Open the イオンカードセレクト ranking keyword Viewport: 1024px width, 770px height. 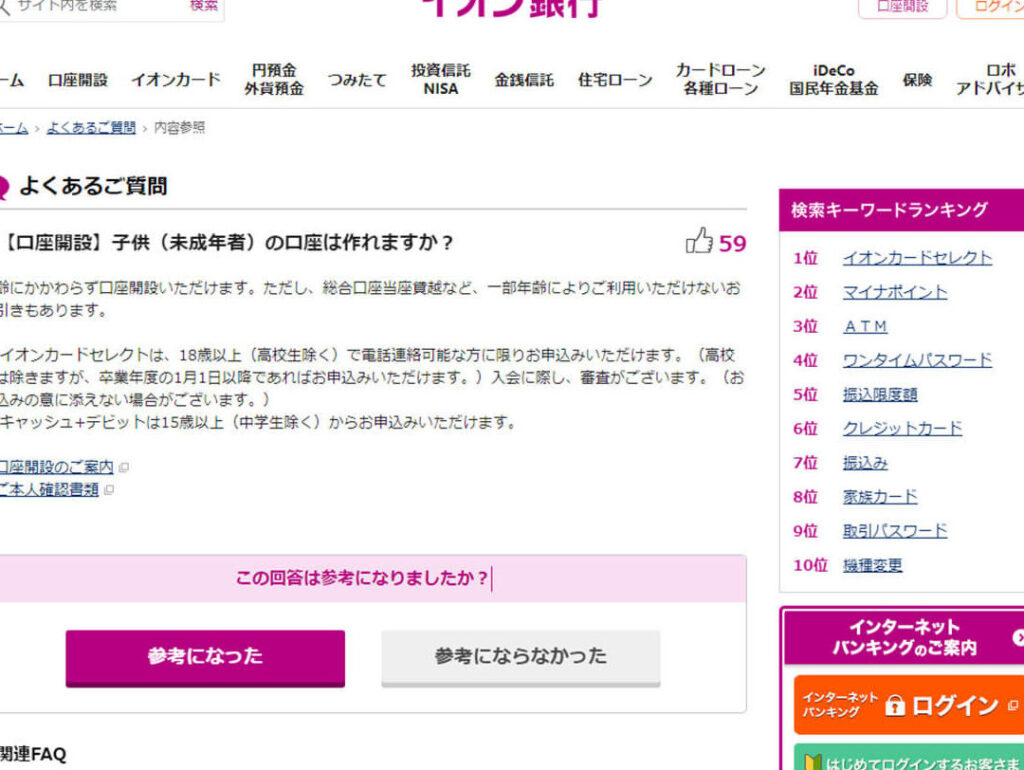click(x=917, y=258)
